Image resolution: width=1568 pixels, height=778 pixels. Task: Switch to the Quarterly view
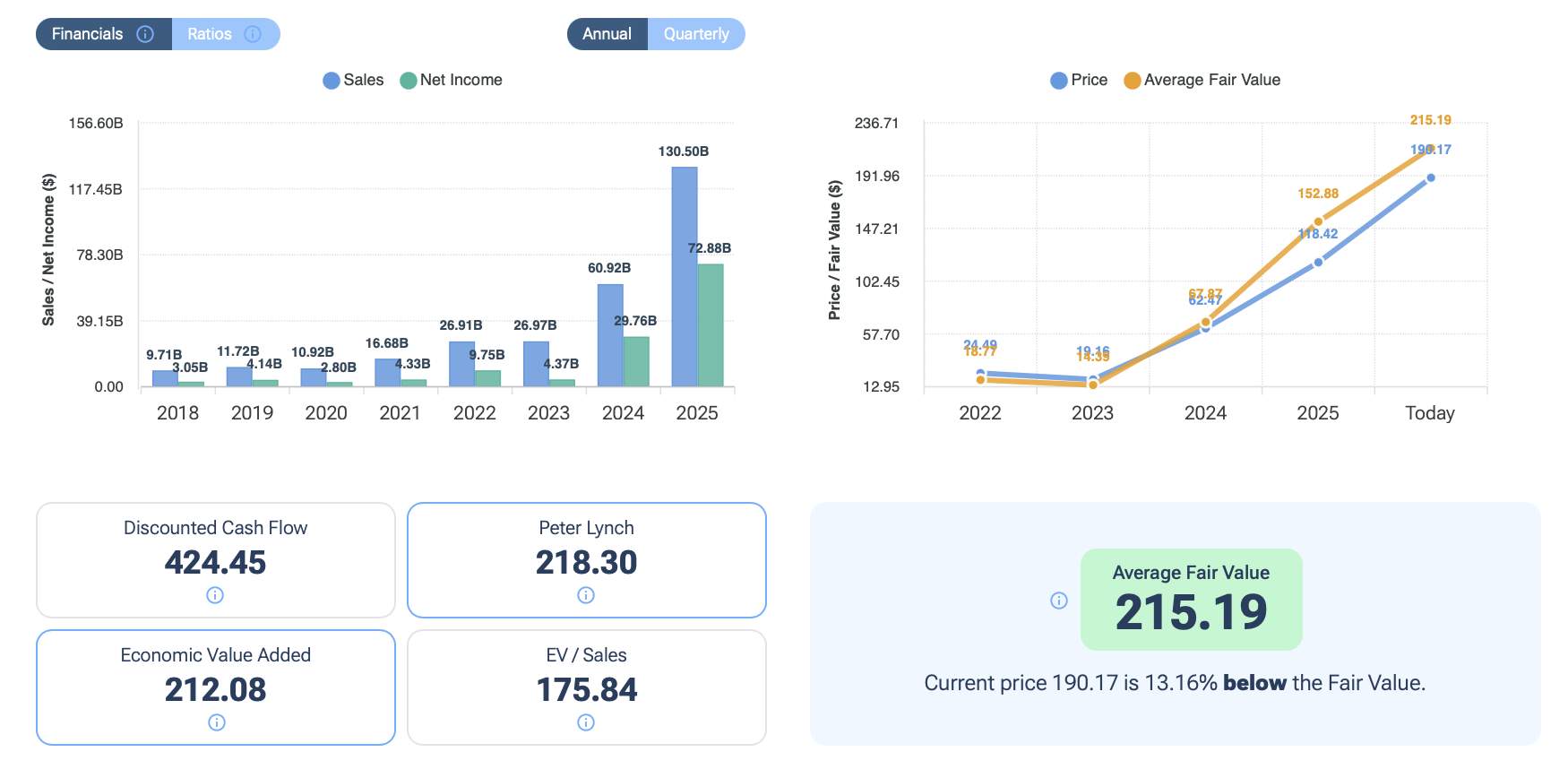tap(696, 34)
